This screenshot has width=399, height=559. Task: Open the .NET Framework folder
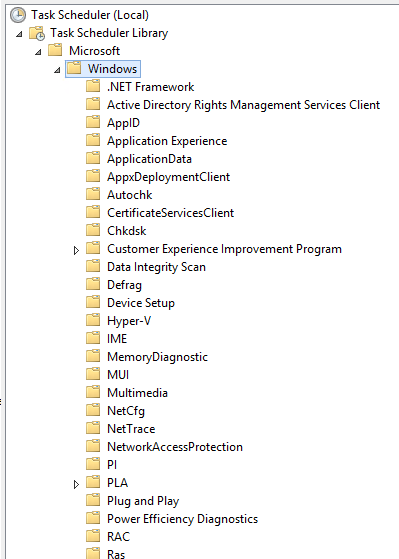click(150, 87)
